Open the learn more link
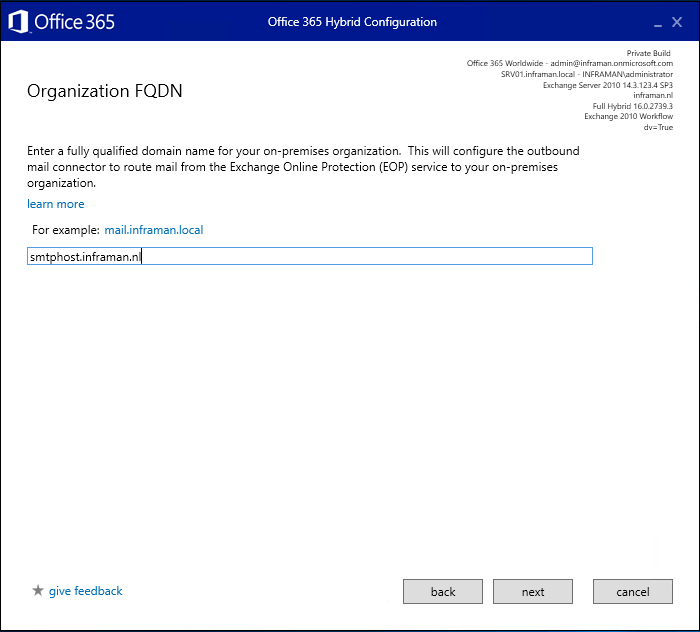The width and height of the screenshot is (700, 632). (x=56, y=204)
